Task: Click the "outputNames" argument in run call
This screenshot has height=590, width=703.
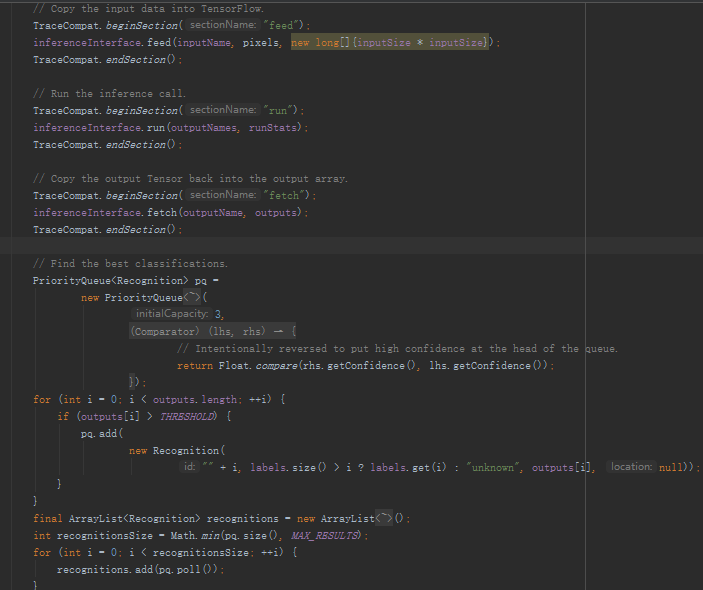Action: coord(204,127)
